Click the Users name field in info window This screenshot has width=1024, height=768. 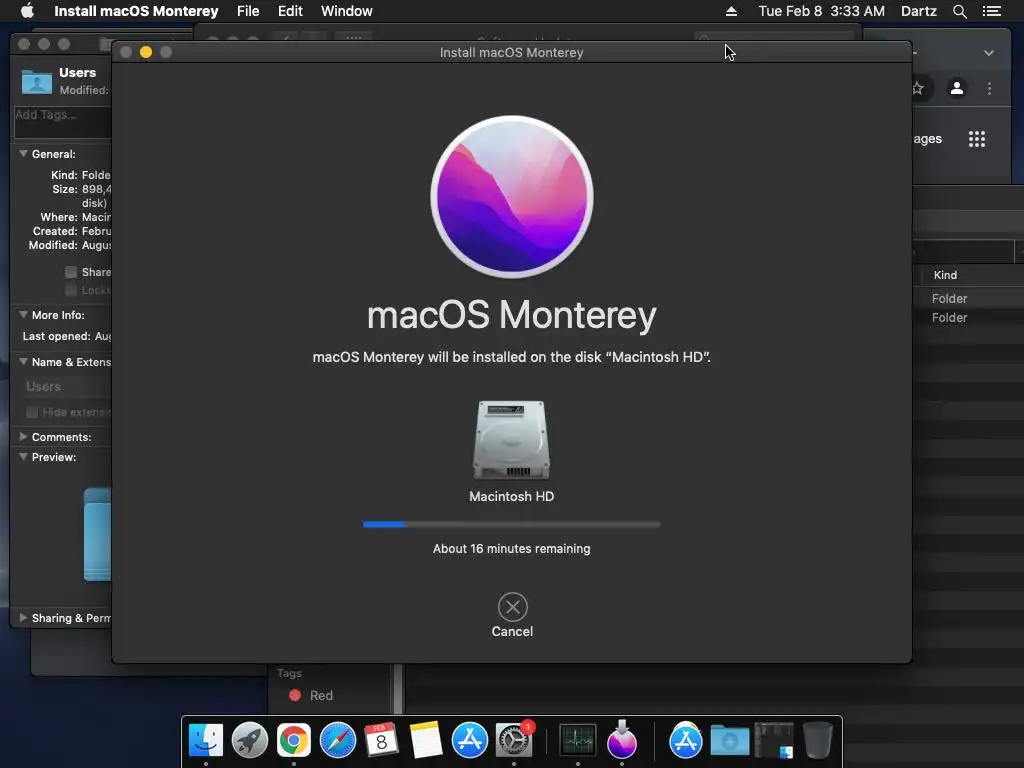[x=65, y=387]
